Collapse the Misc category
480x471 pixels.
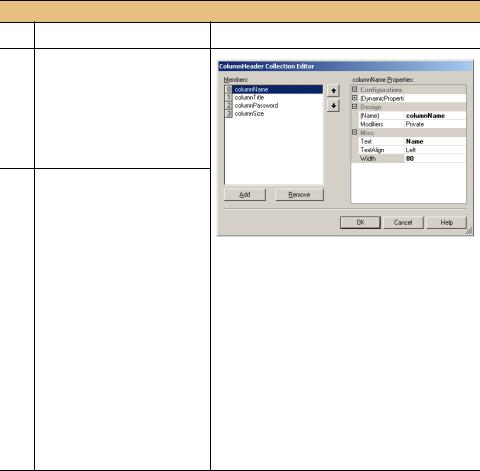point(355,132)
